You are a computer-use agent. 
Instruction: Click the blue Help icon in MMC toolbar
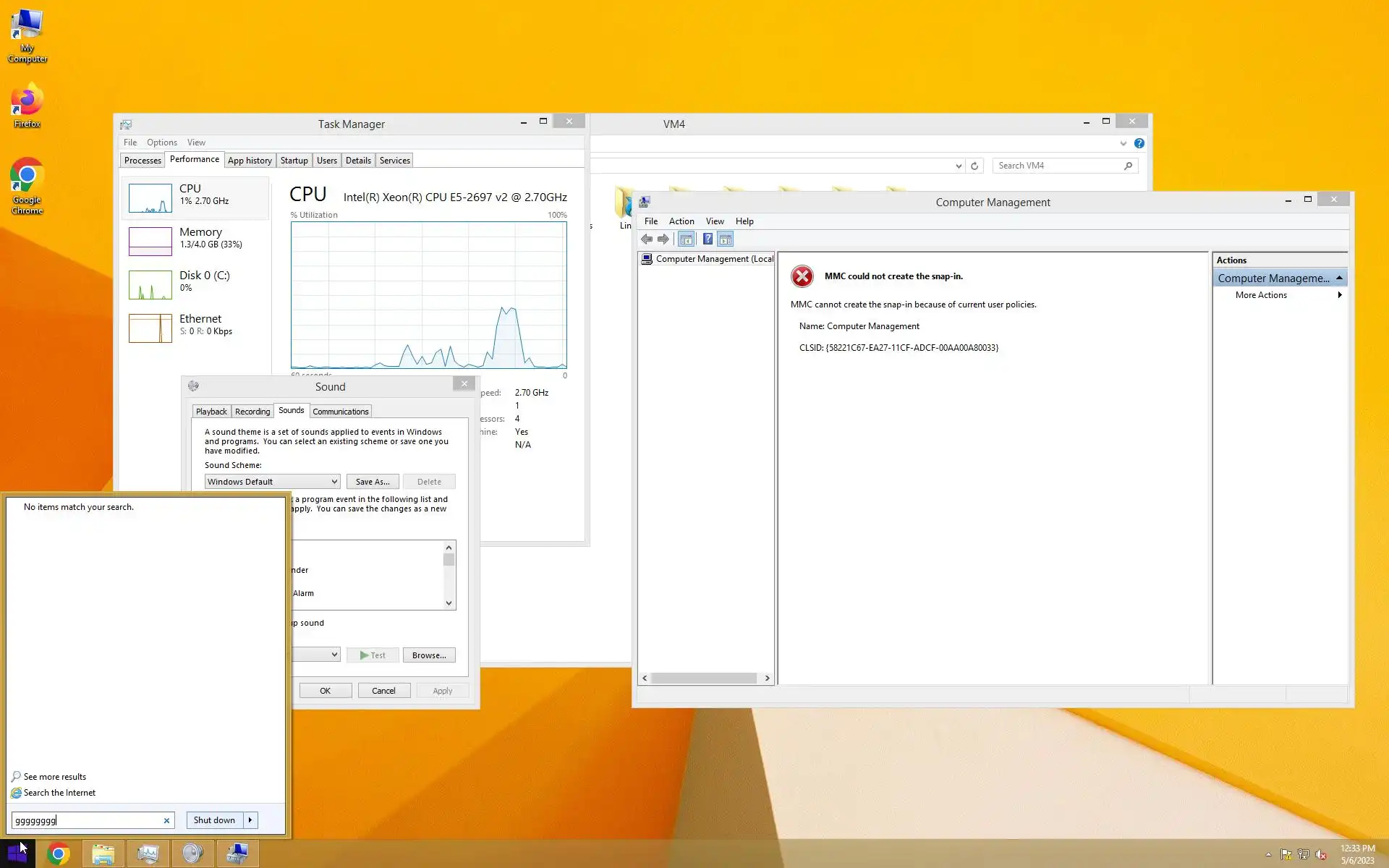click(708, 239)
